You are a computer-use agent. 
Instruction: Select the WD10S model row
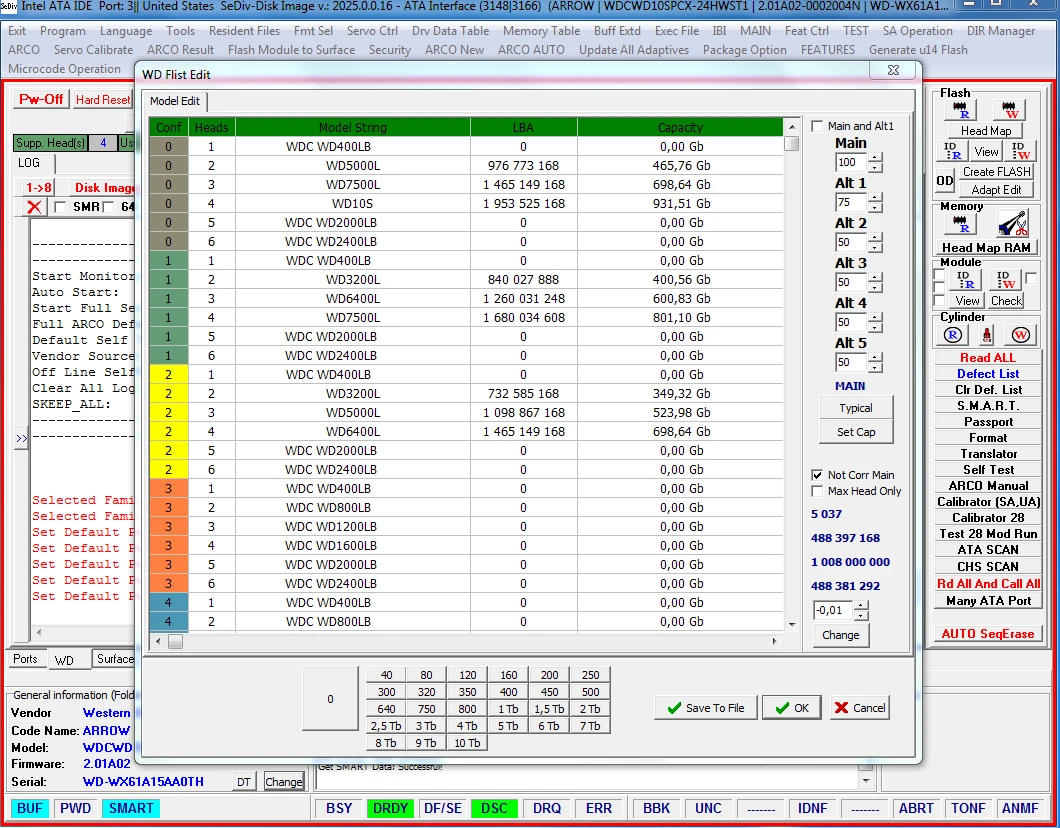[466, 203]
